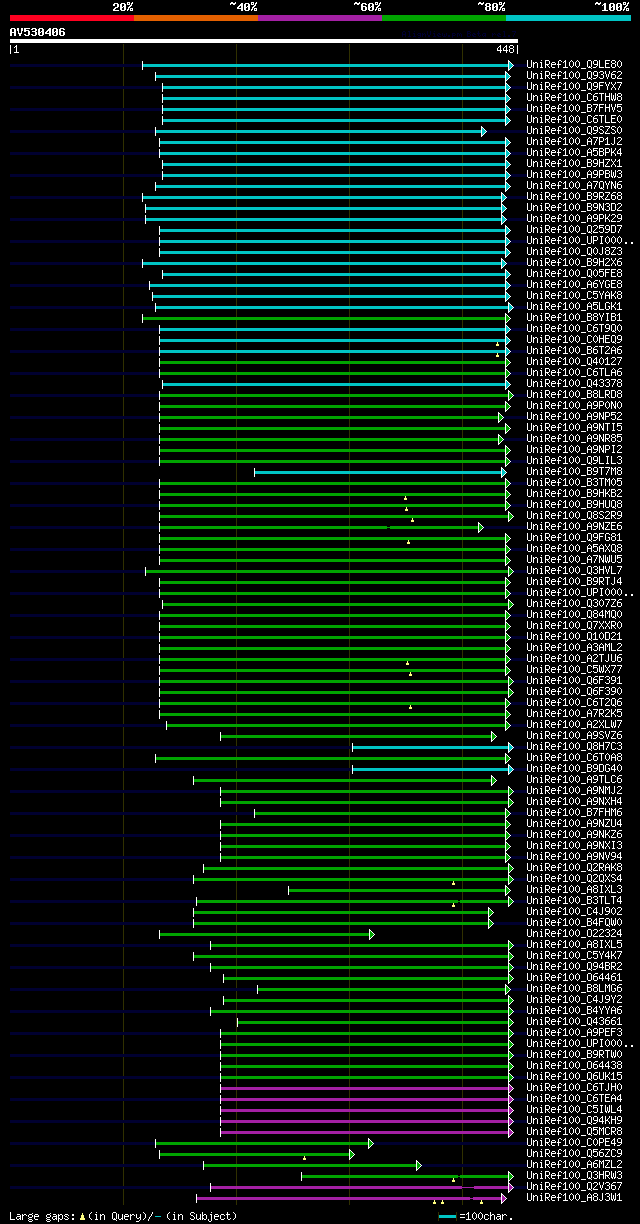Open the UniRef100_Q9LE80 hit label

pos(574,65)
